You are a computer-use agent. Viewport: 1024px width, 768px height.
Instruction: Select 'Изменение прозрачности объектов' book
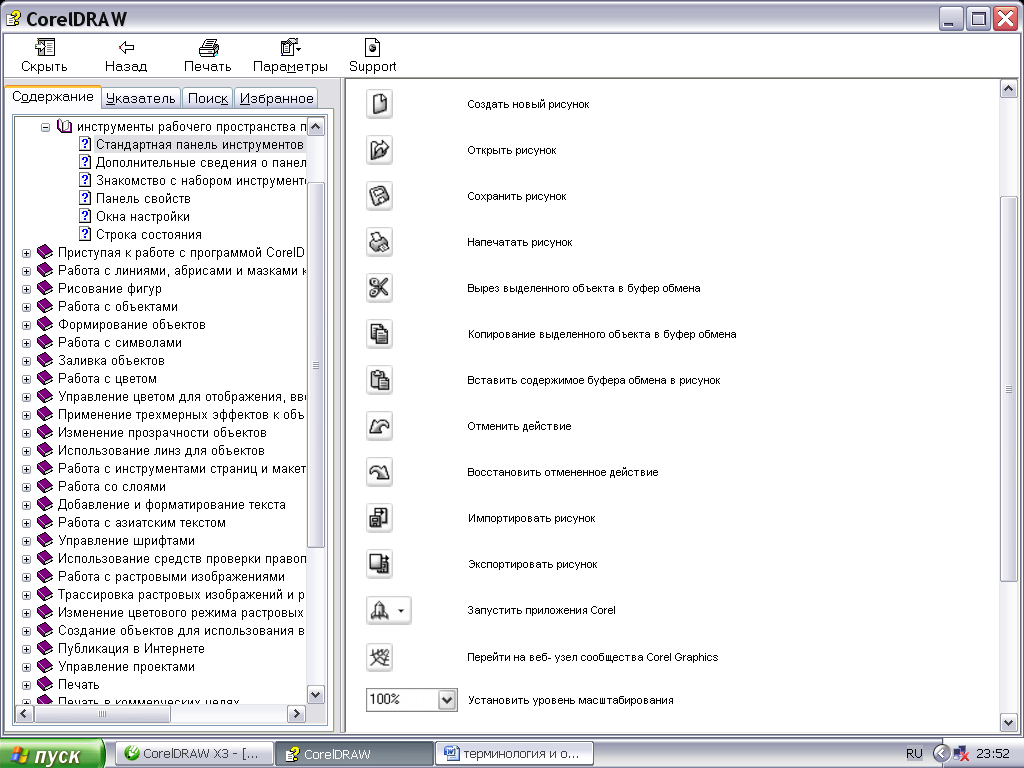162,433
